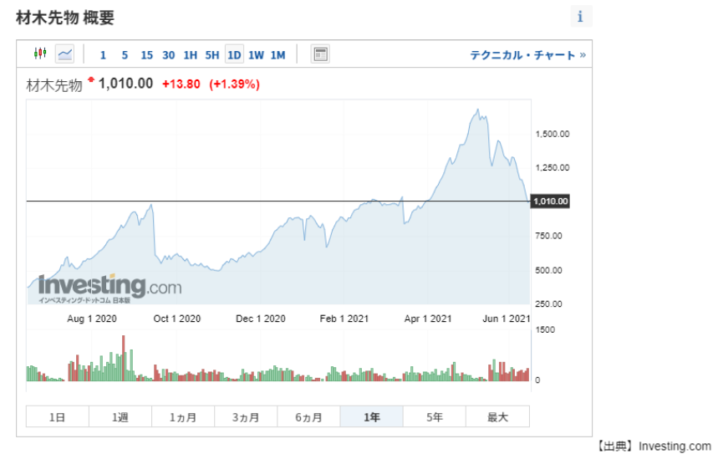This screenshot has height=454, width=718.
Task: Select the 5年 range tab
Action: click(x=435, y=417)
